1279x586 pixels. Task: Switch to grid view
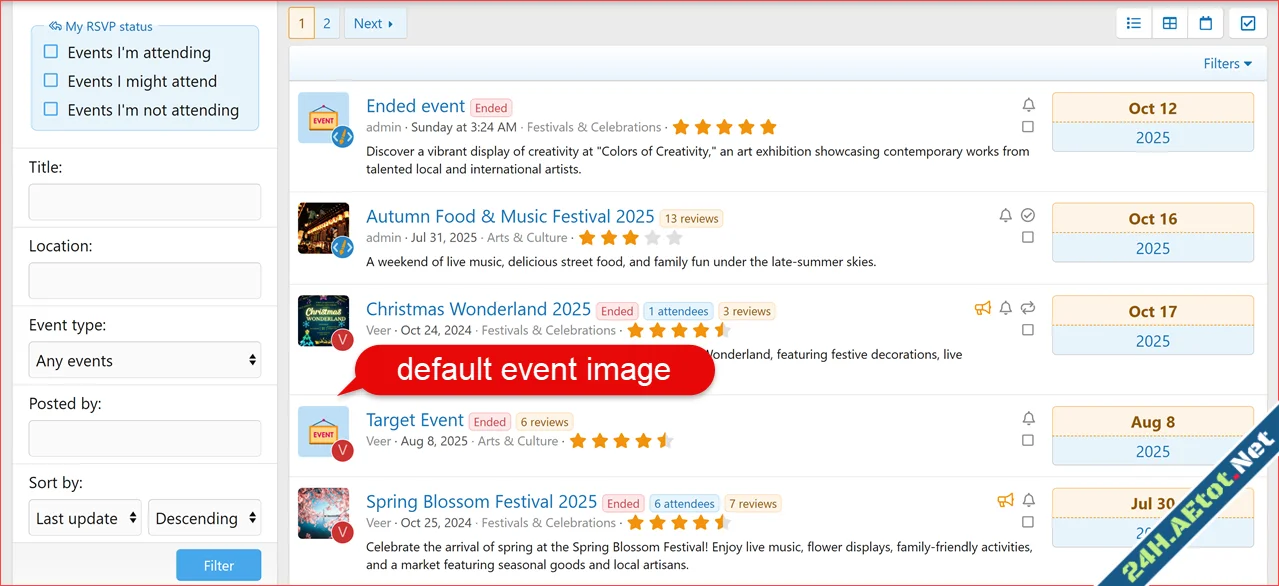click(1169, 22)
